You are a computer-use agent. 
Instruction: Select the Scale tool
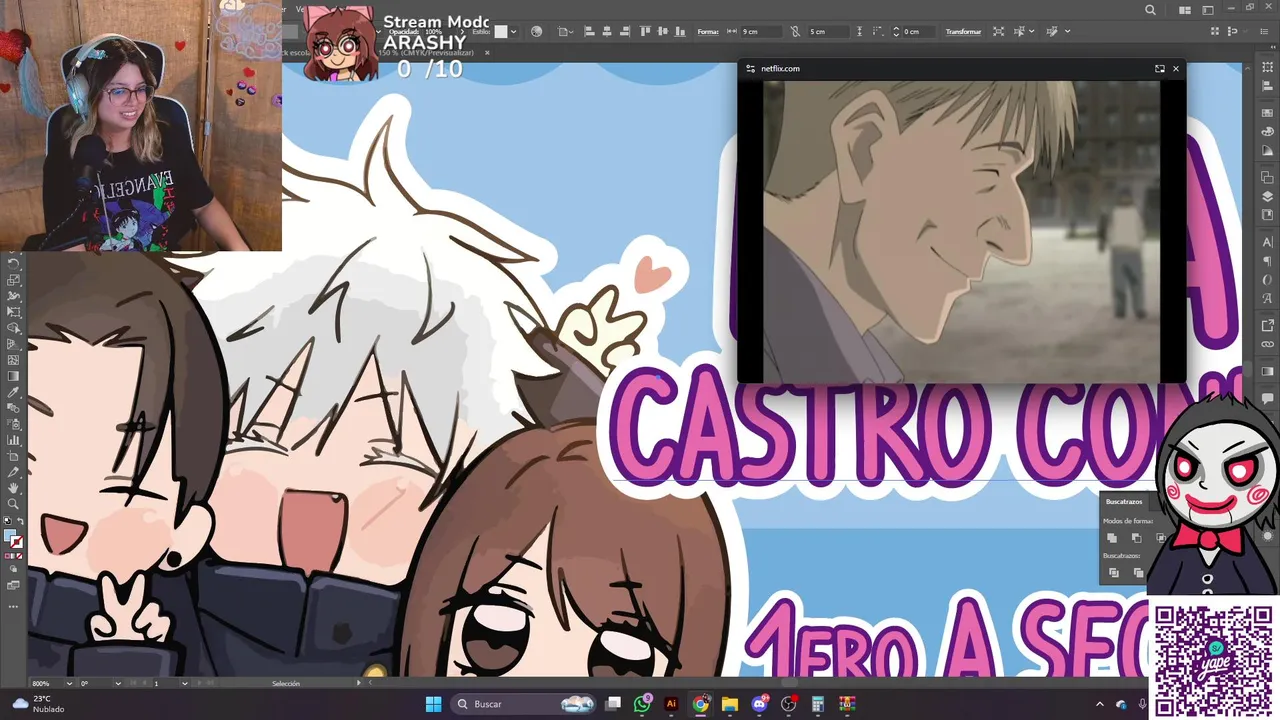click(x=14, y=281)
